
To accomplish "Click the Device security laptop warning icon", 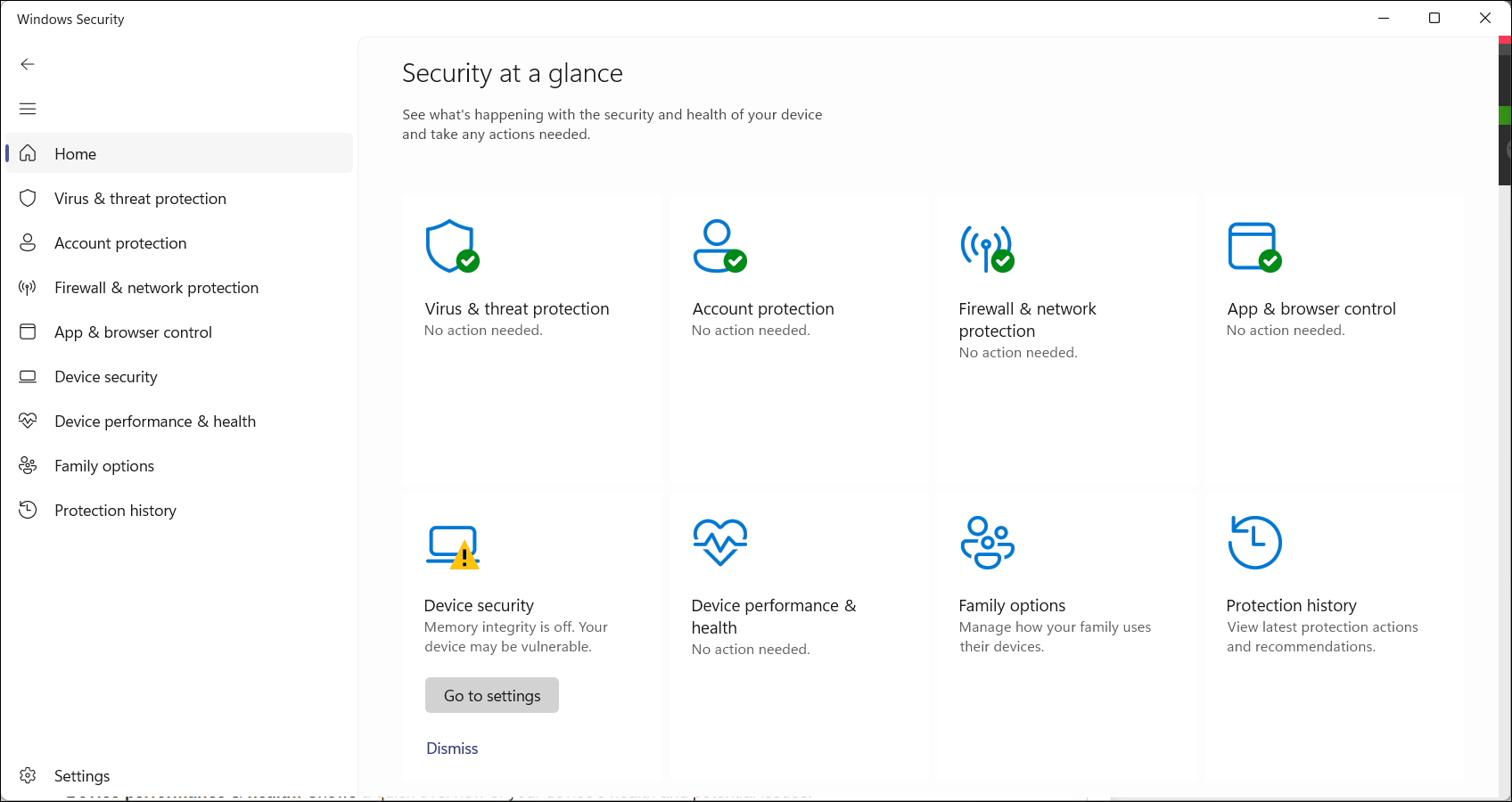I will [453, 546].
